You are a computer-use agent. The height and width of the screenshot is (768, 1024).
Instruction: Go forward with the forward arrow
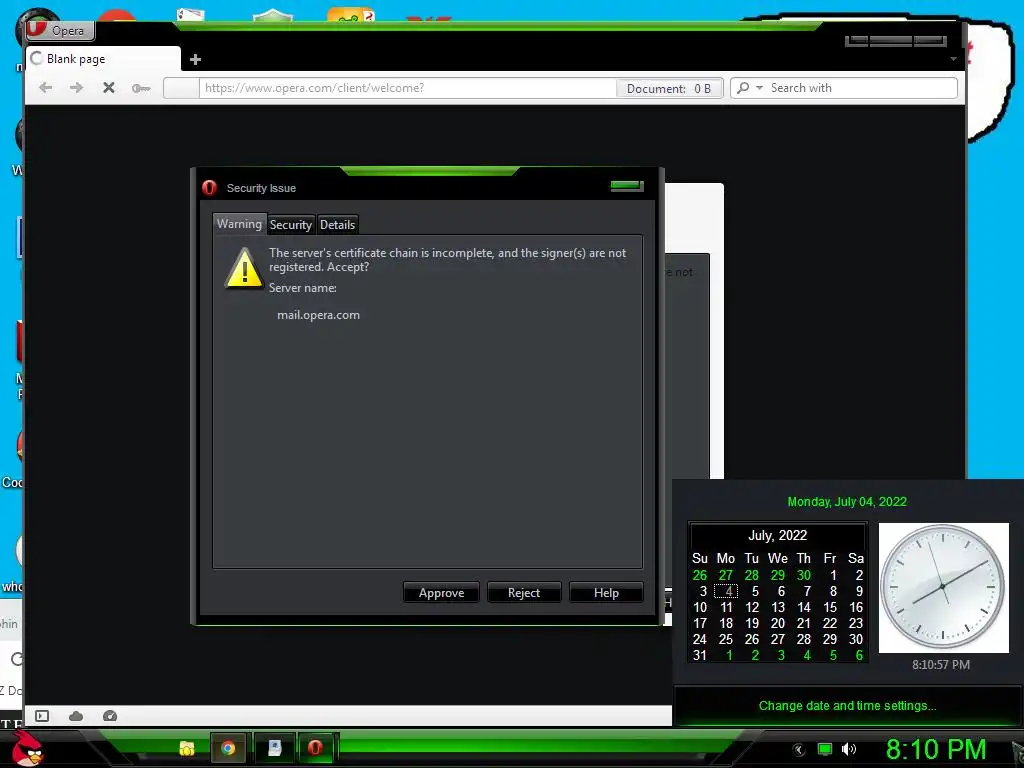(x=76, y=88)
